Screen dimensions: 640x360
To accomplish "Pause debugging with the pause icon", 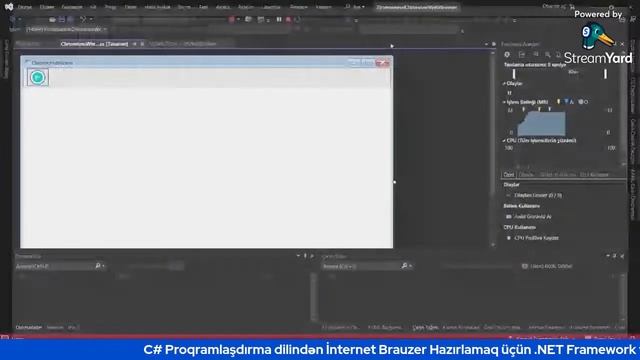I will point(279,19).
